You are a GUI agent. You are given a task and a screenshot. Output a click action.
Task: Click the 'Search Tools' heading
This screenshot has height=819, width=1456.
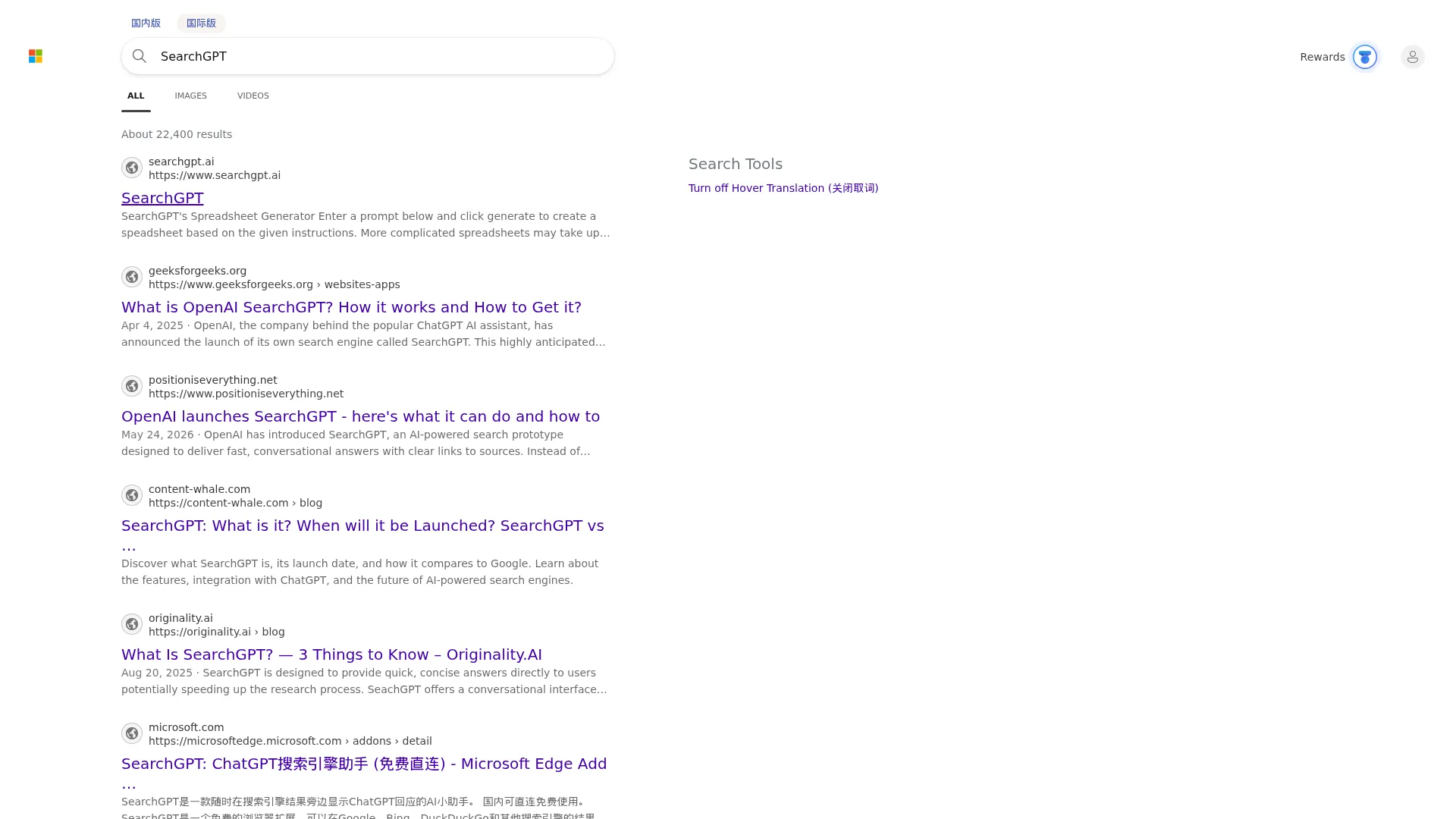(x=736, y=164)
